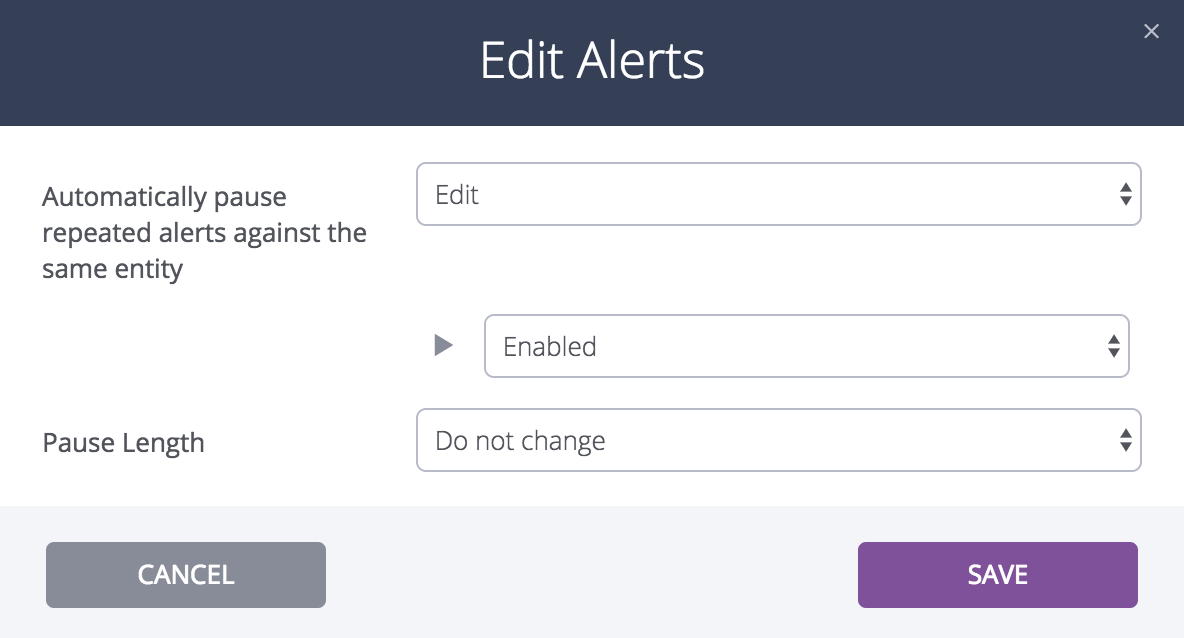Viewport: 1184px width, 638px height.
Task: Click the stepper arrows on the Edit dropdown
Action: click(1127, 194)
